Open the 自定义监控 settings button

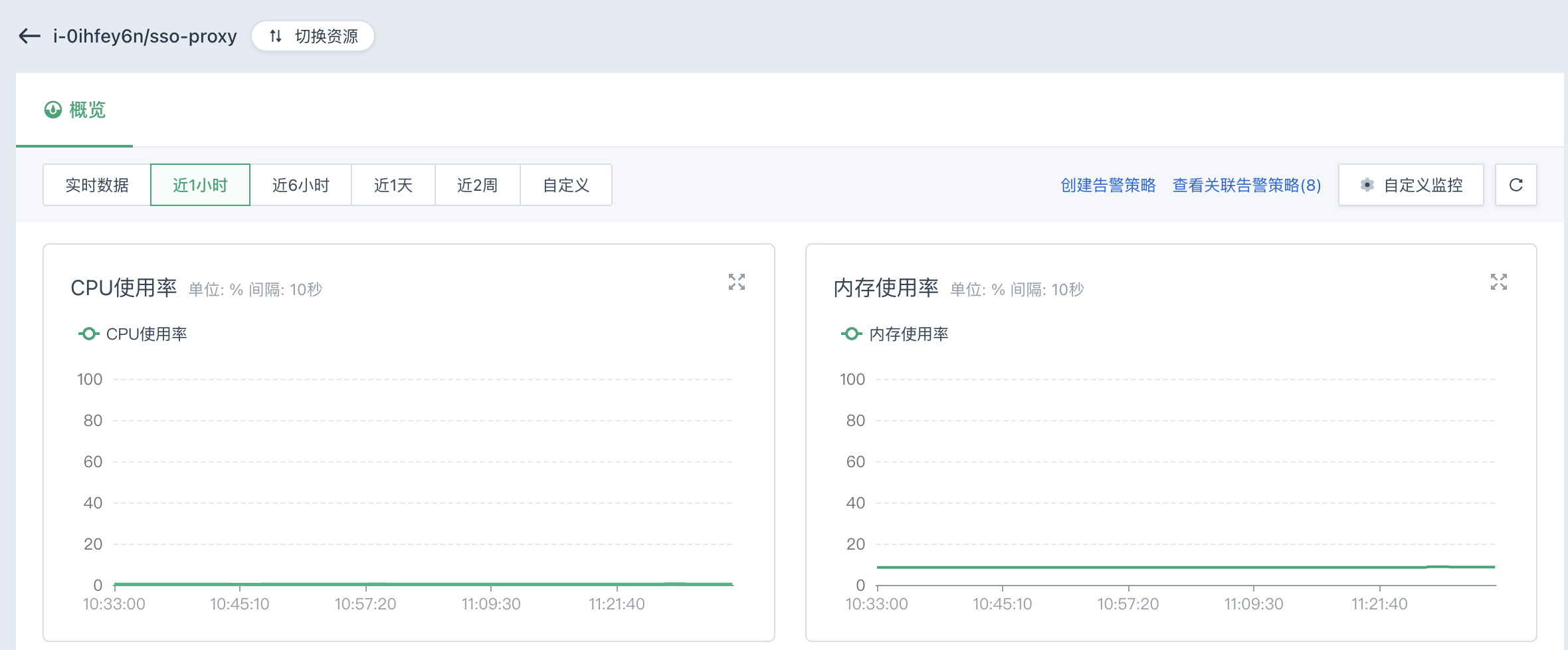click(x=1411, y=185)
